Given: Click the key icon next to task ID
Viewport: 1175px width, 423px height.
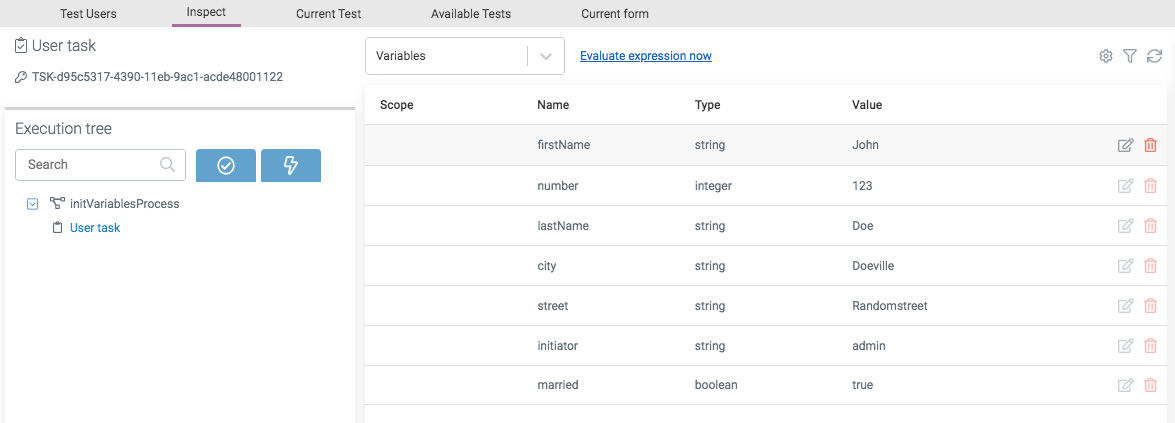Looking at the screenshot, I should click(x=21, y=76).
